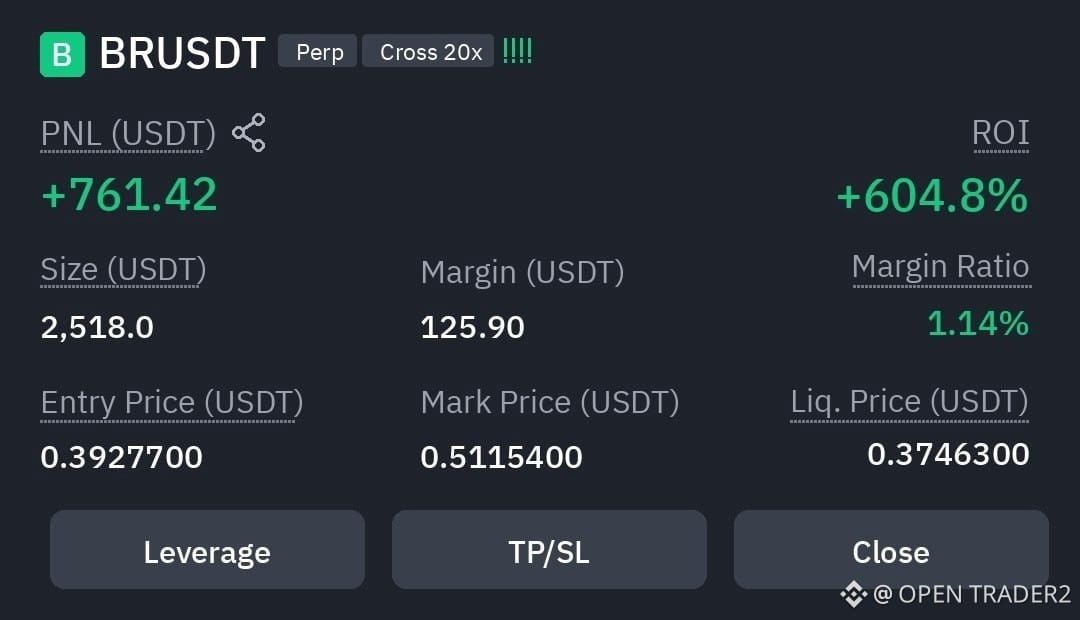Viewport: 1080px width, 620px height.
Task: Click the green B coin icon
Action: 63,54
